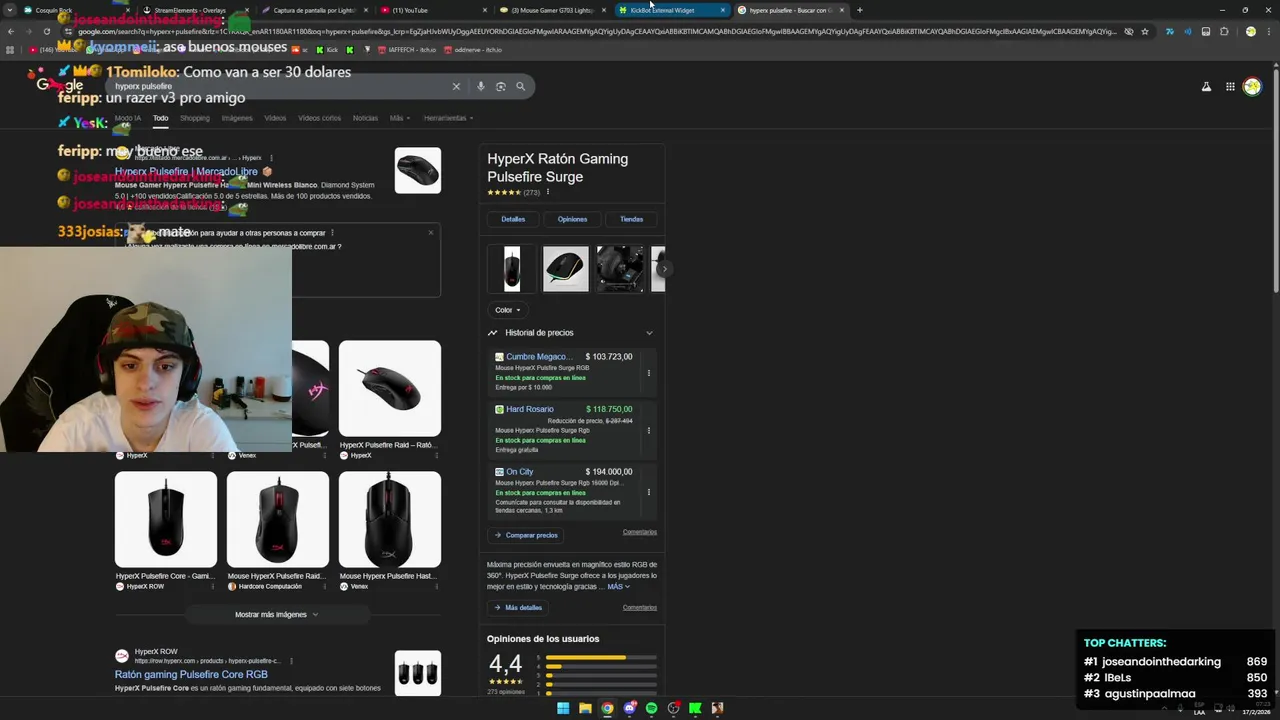Open Chrome from the taskbar
Viewport: 1280px width, 720px height.
607,708
